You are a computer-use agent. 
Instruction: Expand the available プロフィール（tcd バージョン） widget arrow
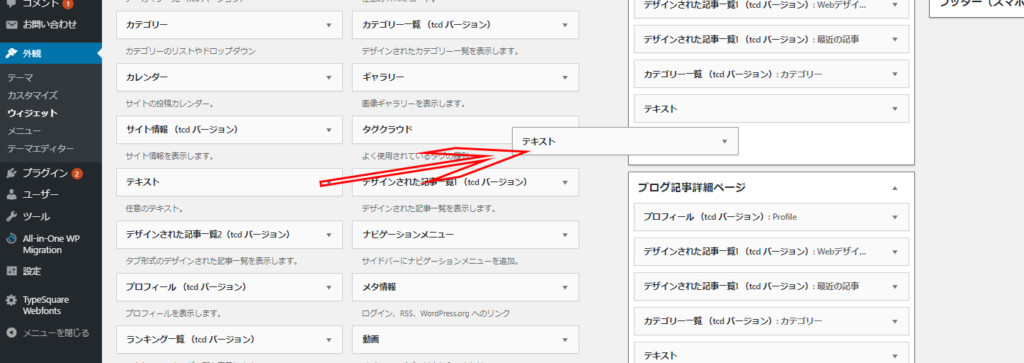coord(328,287)
